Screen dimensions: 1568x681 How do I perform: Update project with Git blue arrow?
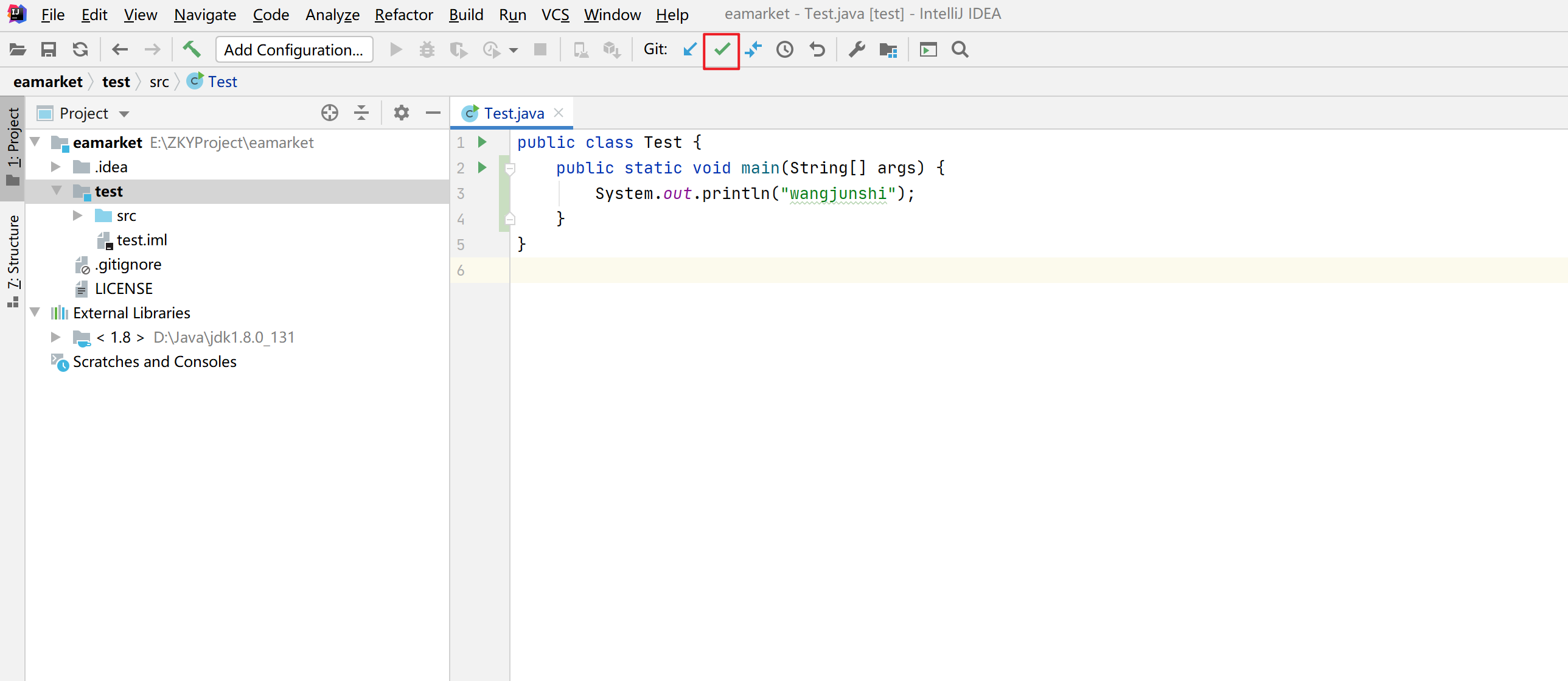(689, 49)
